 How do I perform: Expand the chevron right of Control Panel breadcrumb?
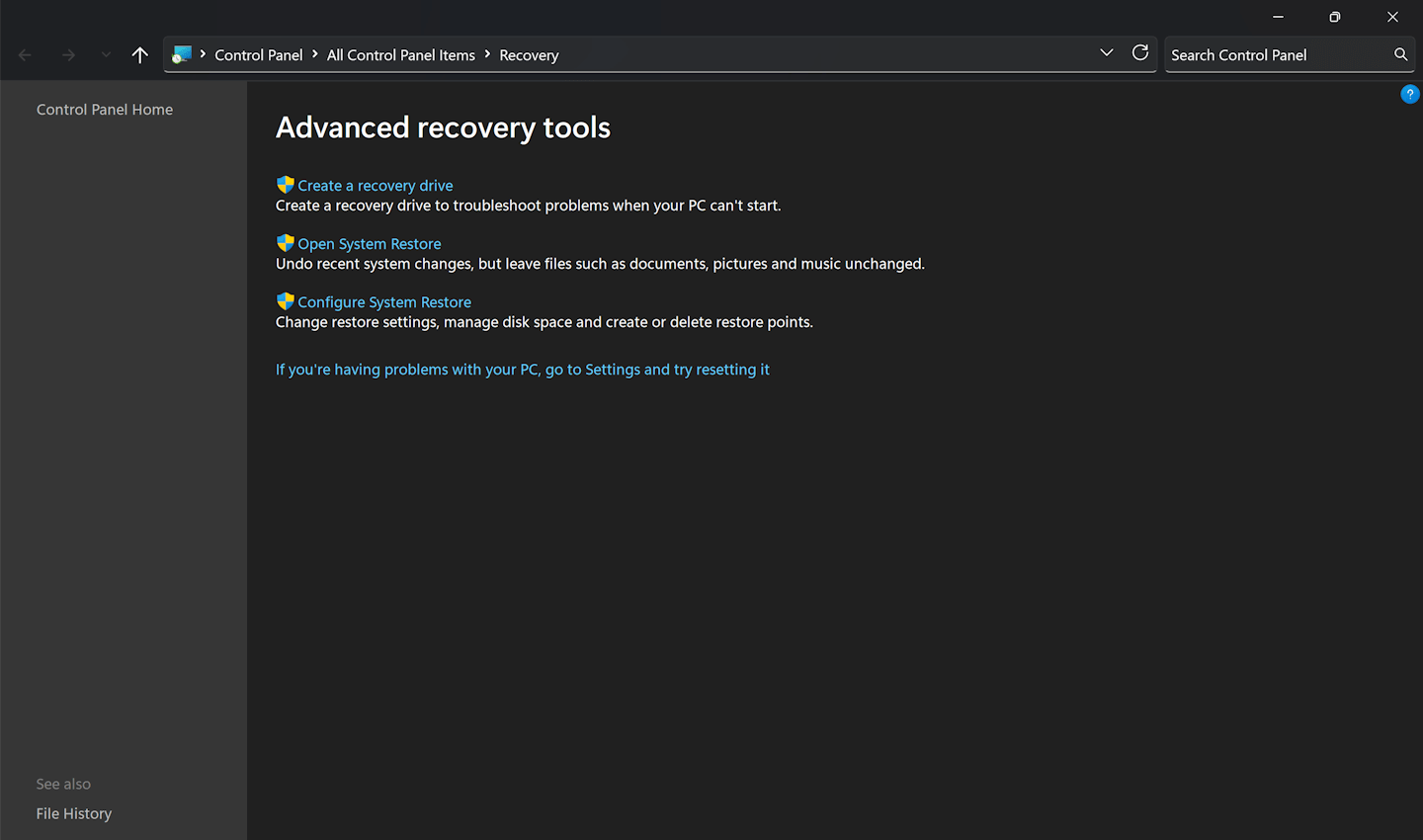tap(315, 54)
